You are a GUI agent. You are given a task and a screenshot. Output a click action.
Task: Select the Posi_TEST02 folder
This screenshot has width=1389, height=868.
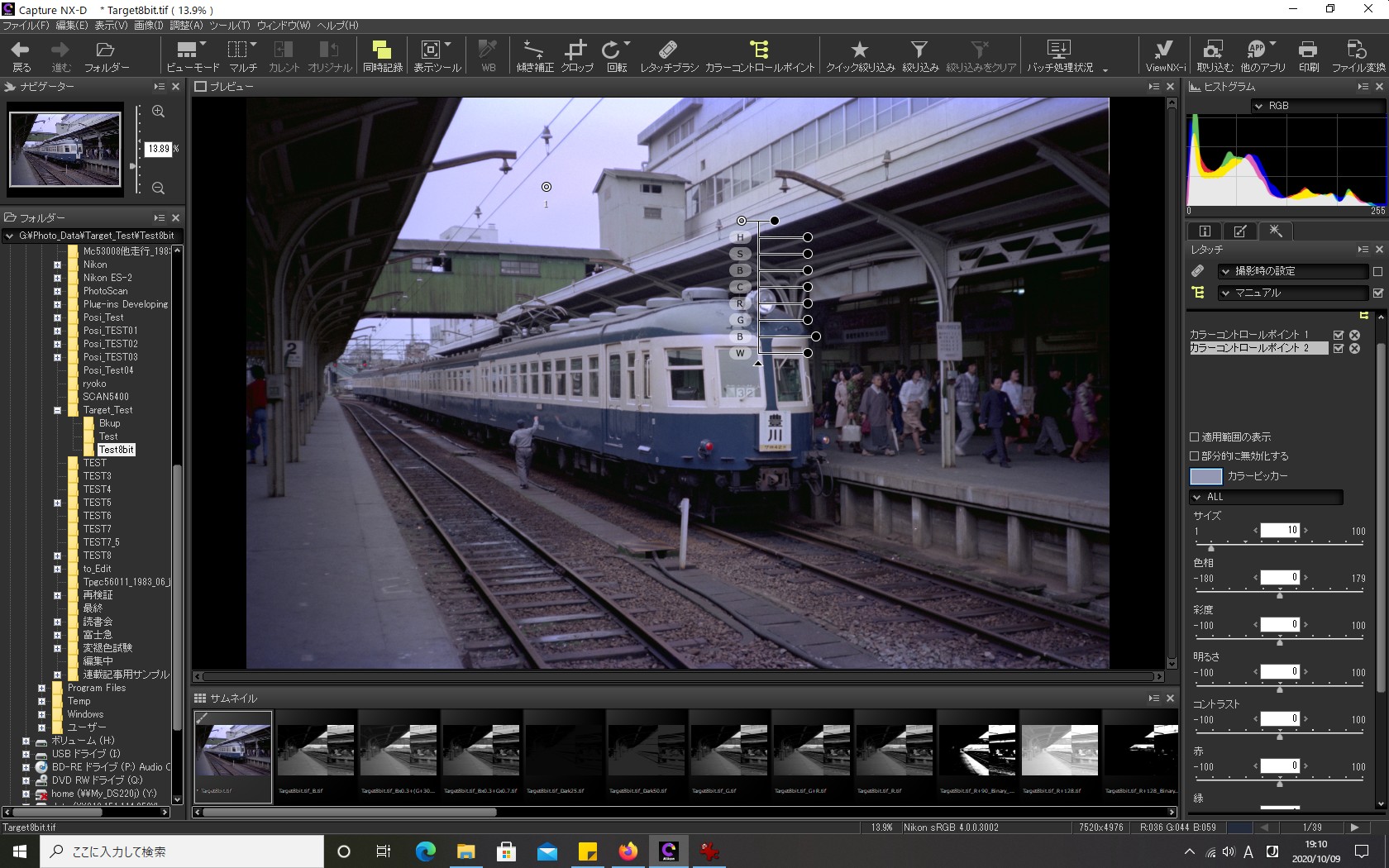(x=110, y=344)
